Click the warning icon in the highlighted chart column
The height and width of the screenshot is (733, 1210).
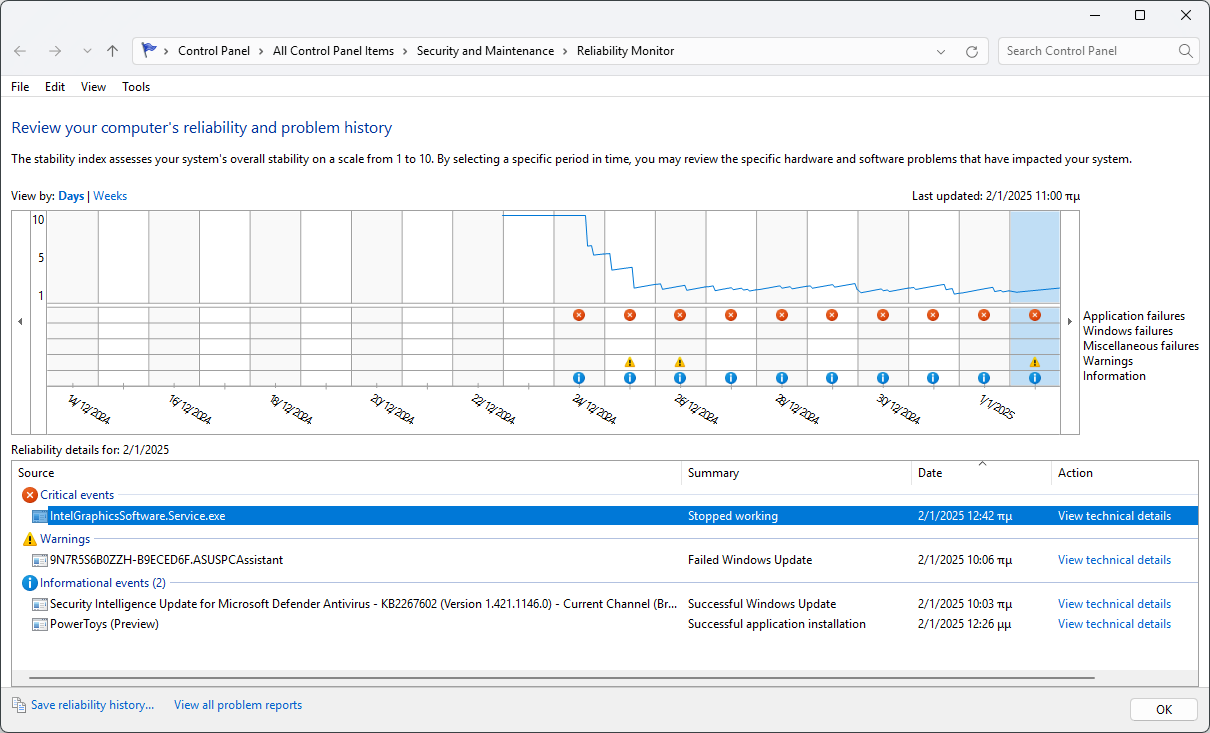[1034, 362]
